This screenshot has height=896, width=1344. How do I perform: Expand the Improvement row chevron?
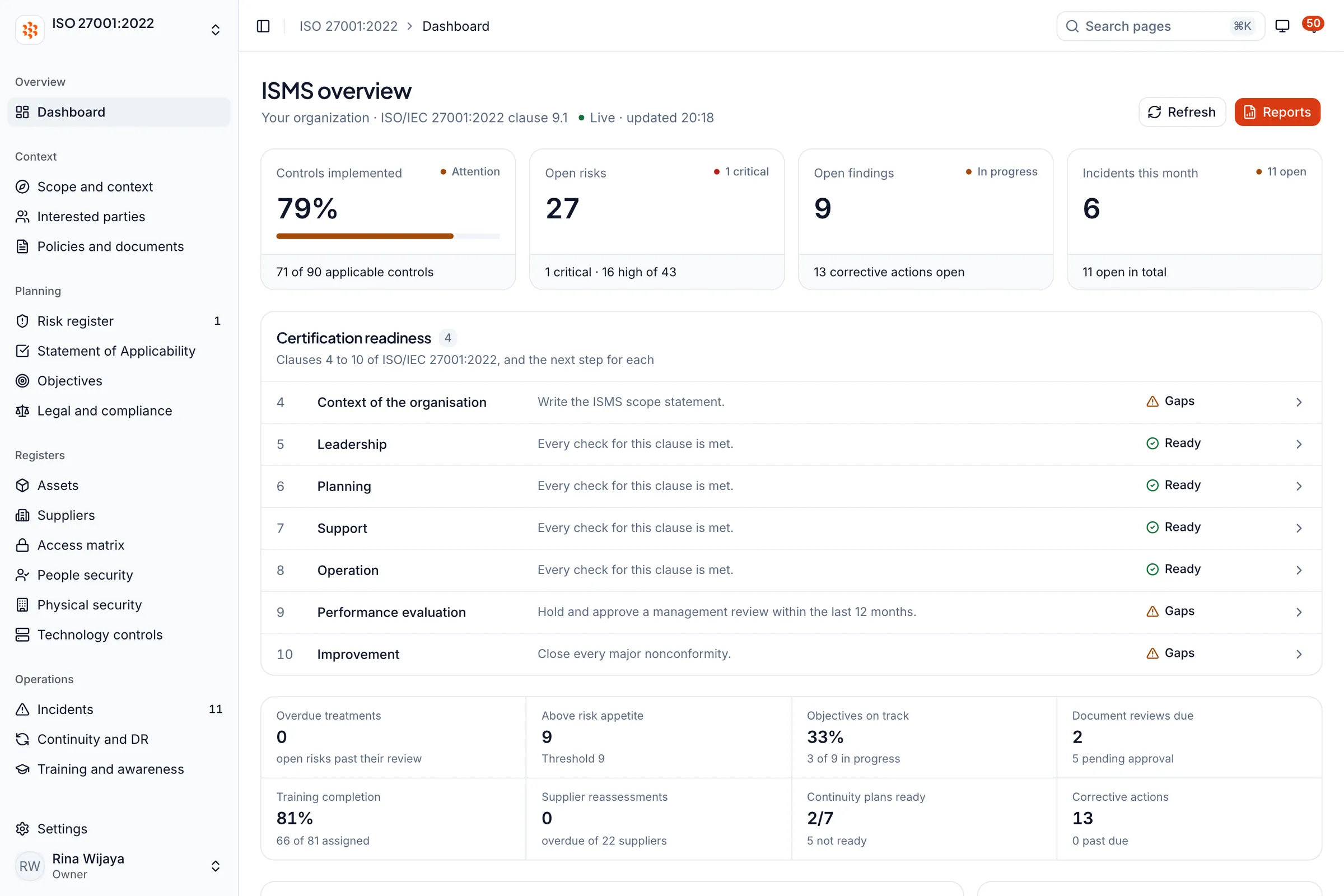click(x=1299, y=654)
